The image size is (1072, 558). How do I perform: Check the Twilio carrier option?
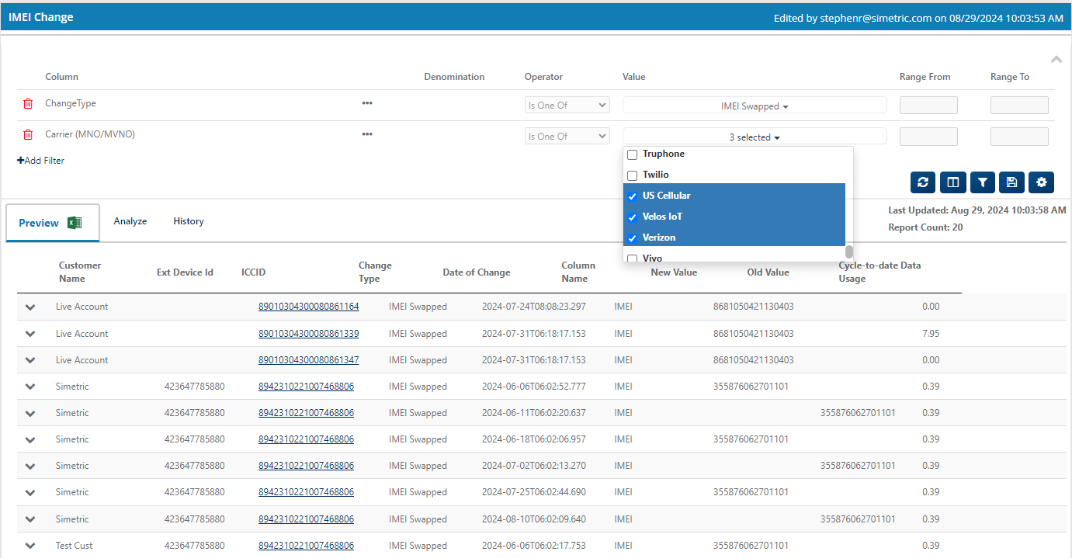[632, 176]
